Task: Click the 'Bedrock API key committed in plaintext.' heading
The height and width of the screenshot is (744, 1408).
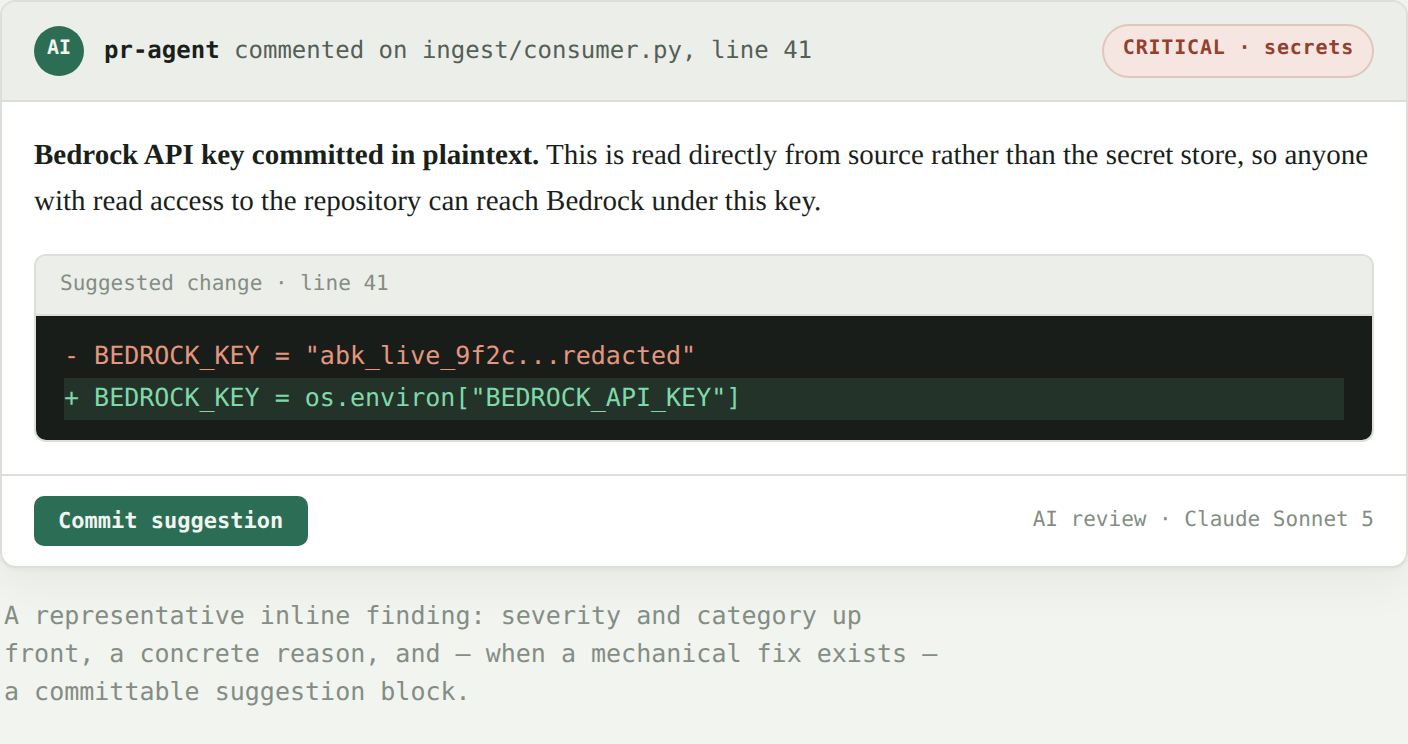Action: pos(287,156)
